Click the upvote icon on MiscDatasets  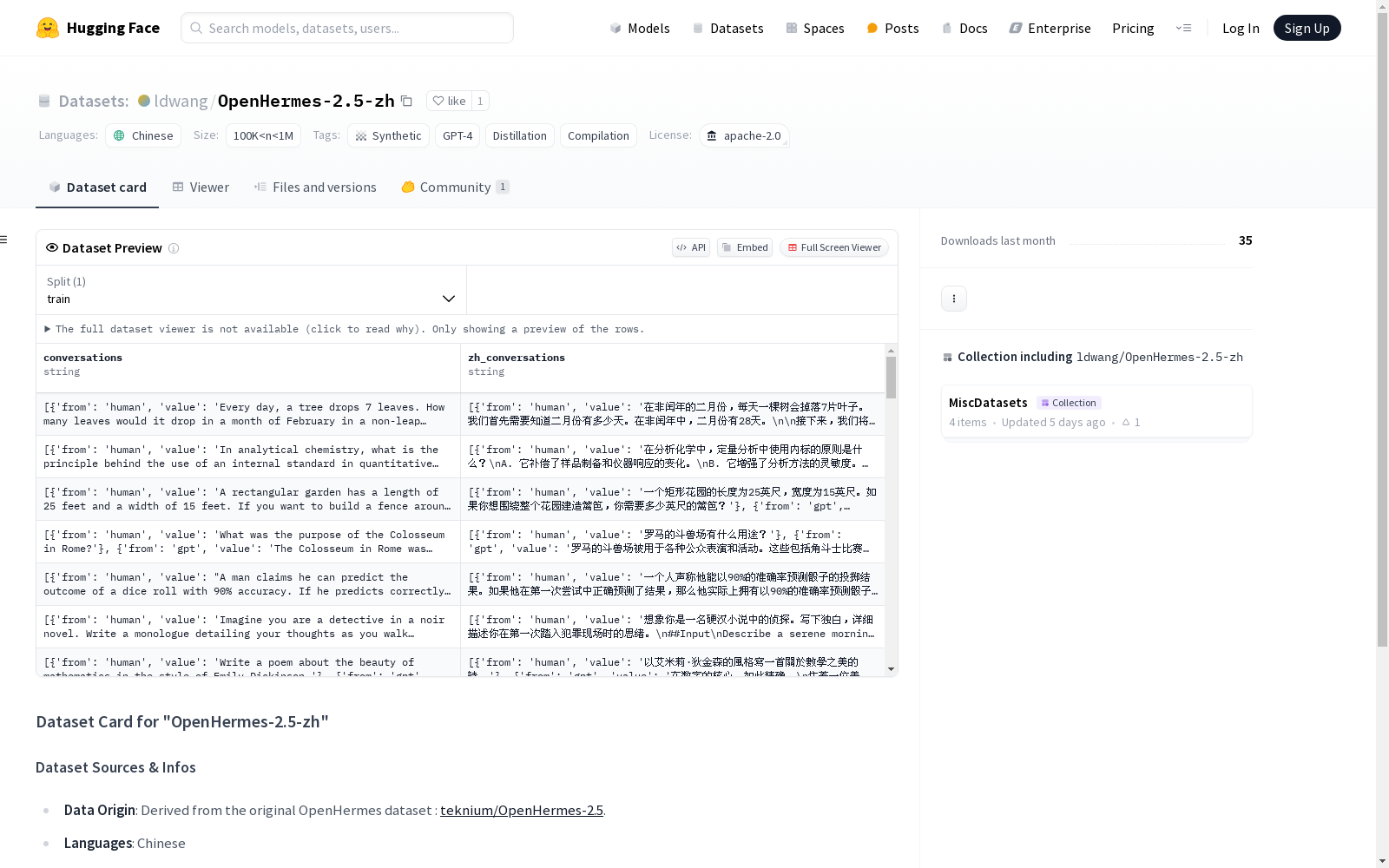[1126, 423]
